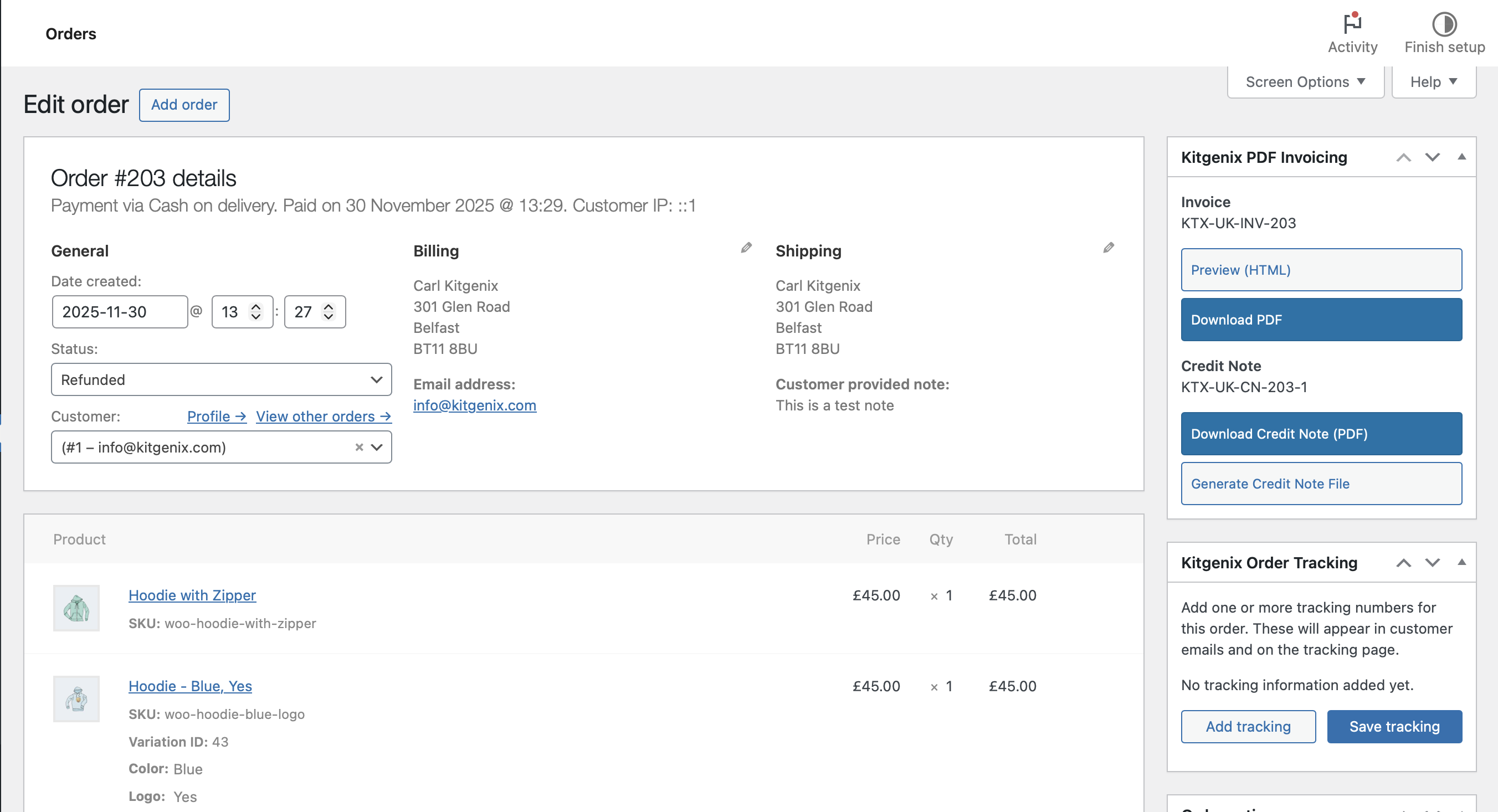The width and height of the screenshot is (1498, 812).
Task: Collapse the Kitgenix Order Tracking panel
Action: click(x=1463, y=562)
